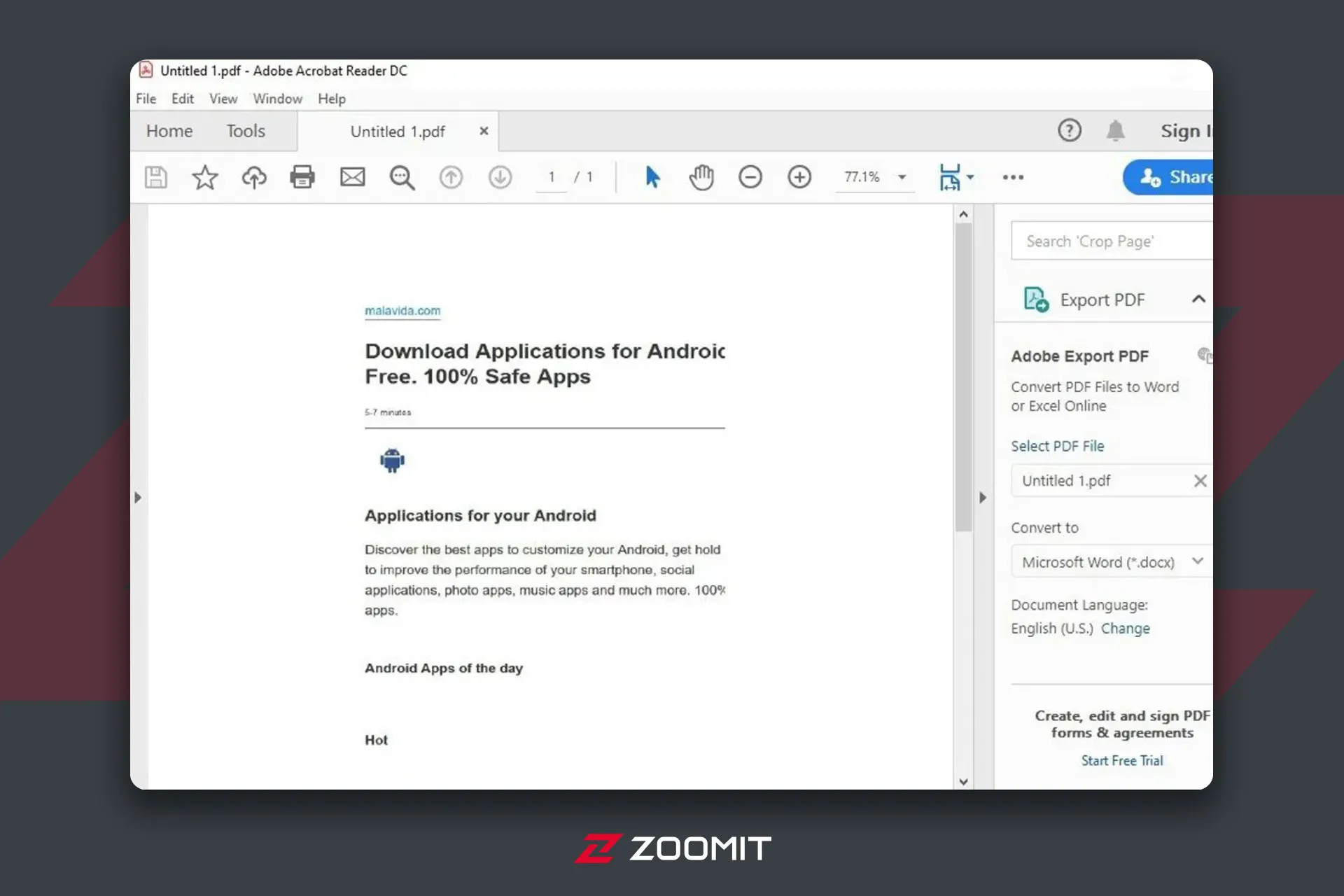The width and height of the screenshot is (1344, 896).
Task: Click the 'Hot' heading in document
Action: tap(376, 740)
